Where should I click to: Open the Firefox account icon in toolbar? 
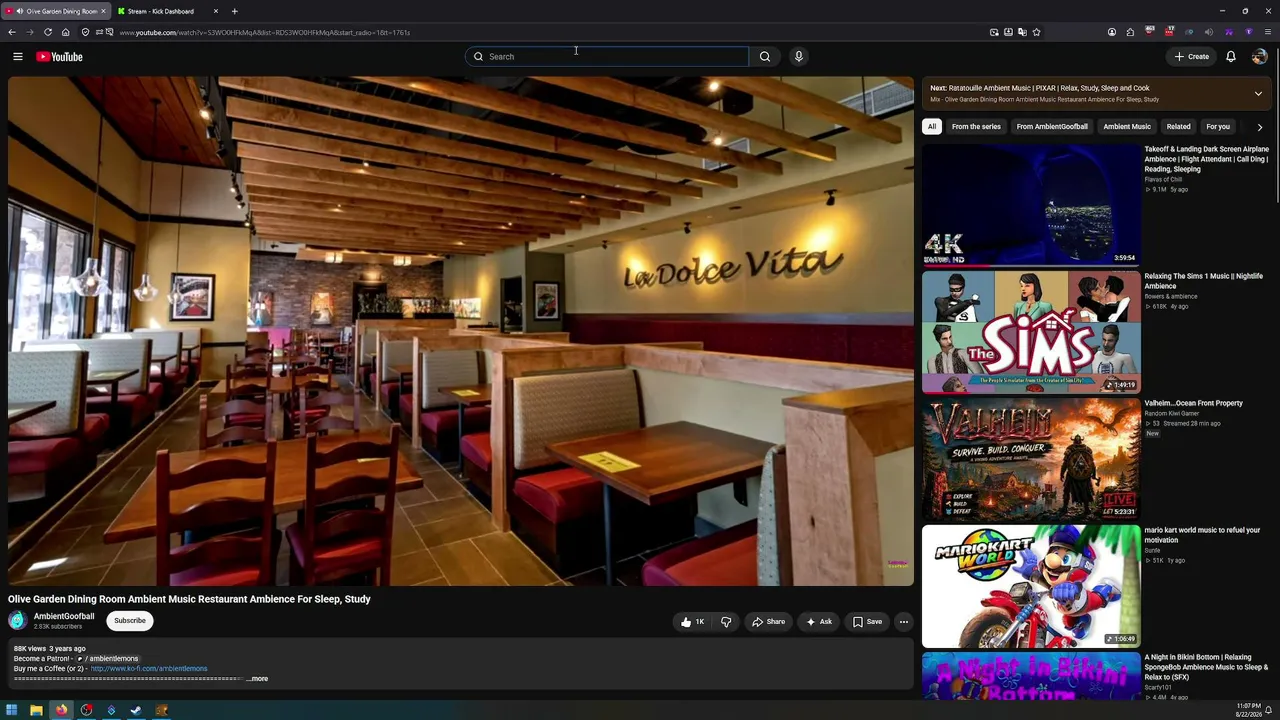pyautogui.click(x=1112, y=32)
